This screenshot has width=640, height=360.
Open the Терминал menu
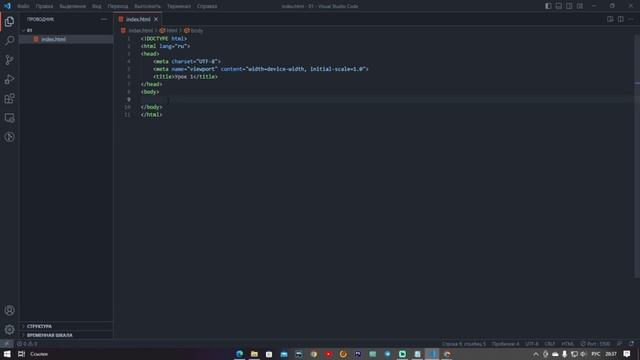[179, 6]
